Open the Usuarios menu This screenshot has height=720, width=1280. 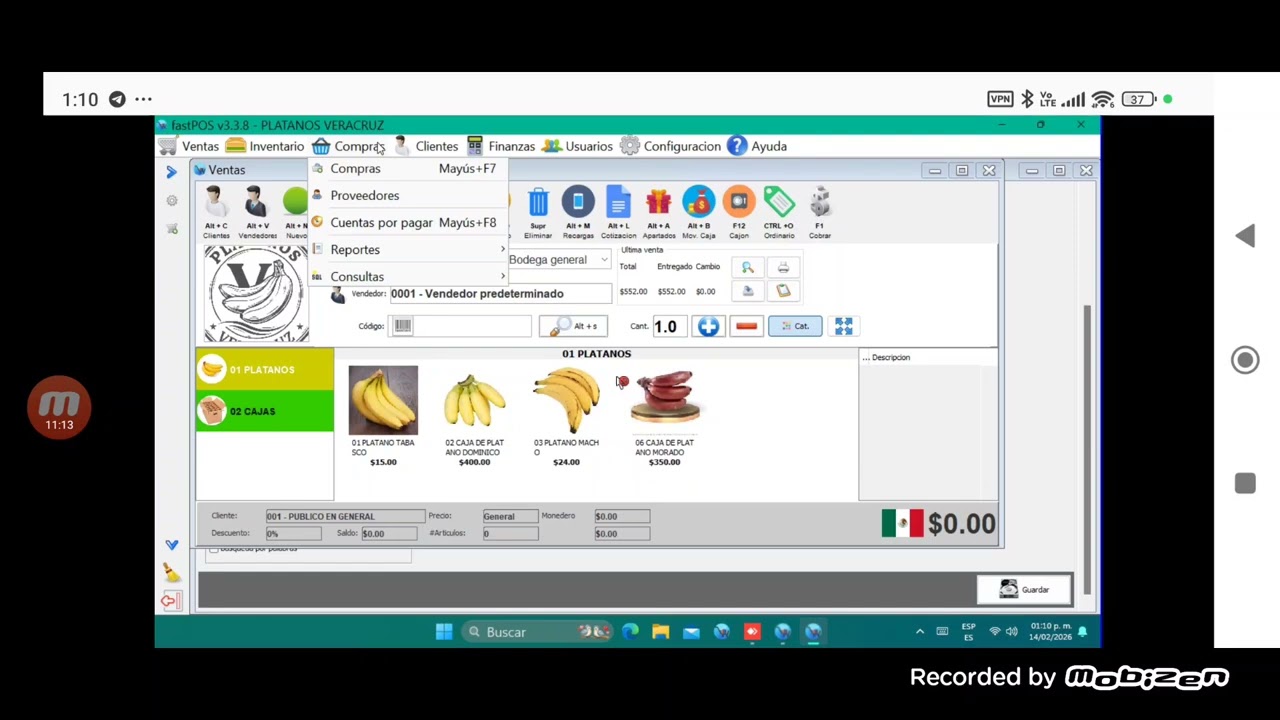(577, 146)
